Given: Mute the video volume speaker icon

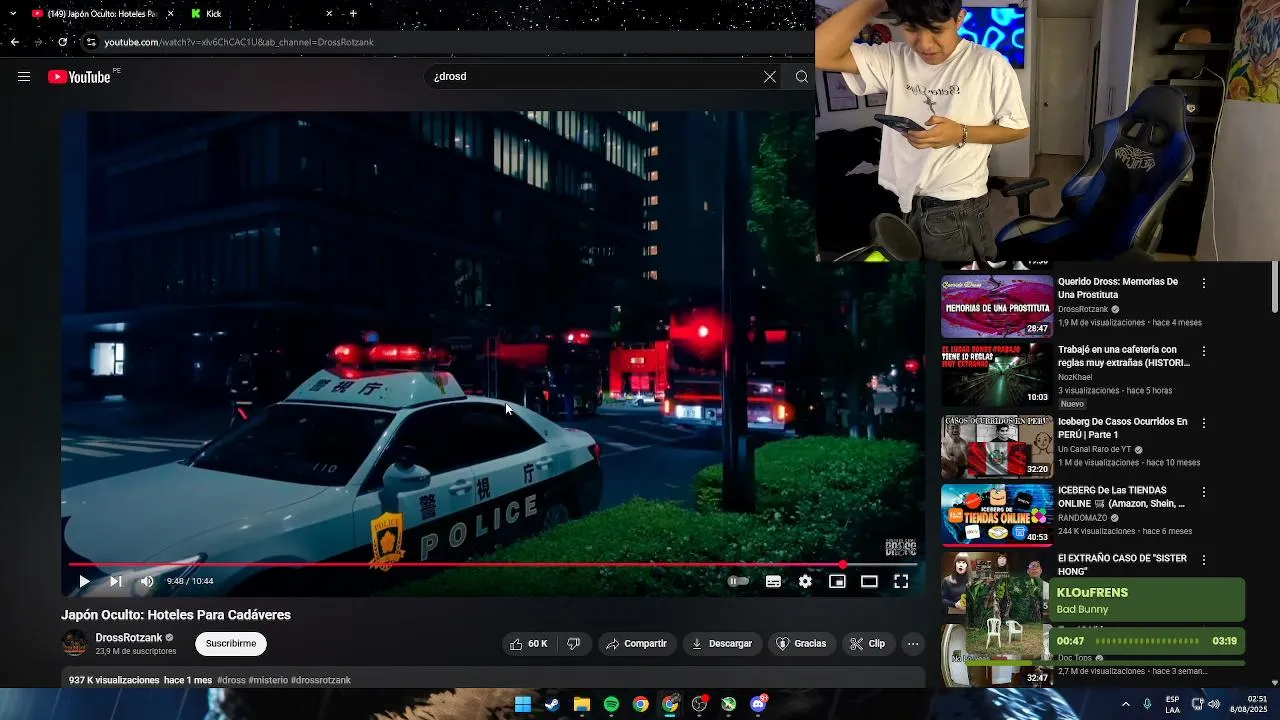Looking at the screenshot, I should [147, 581].
